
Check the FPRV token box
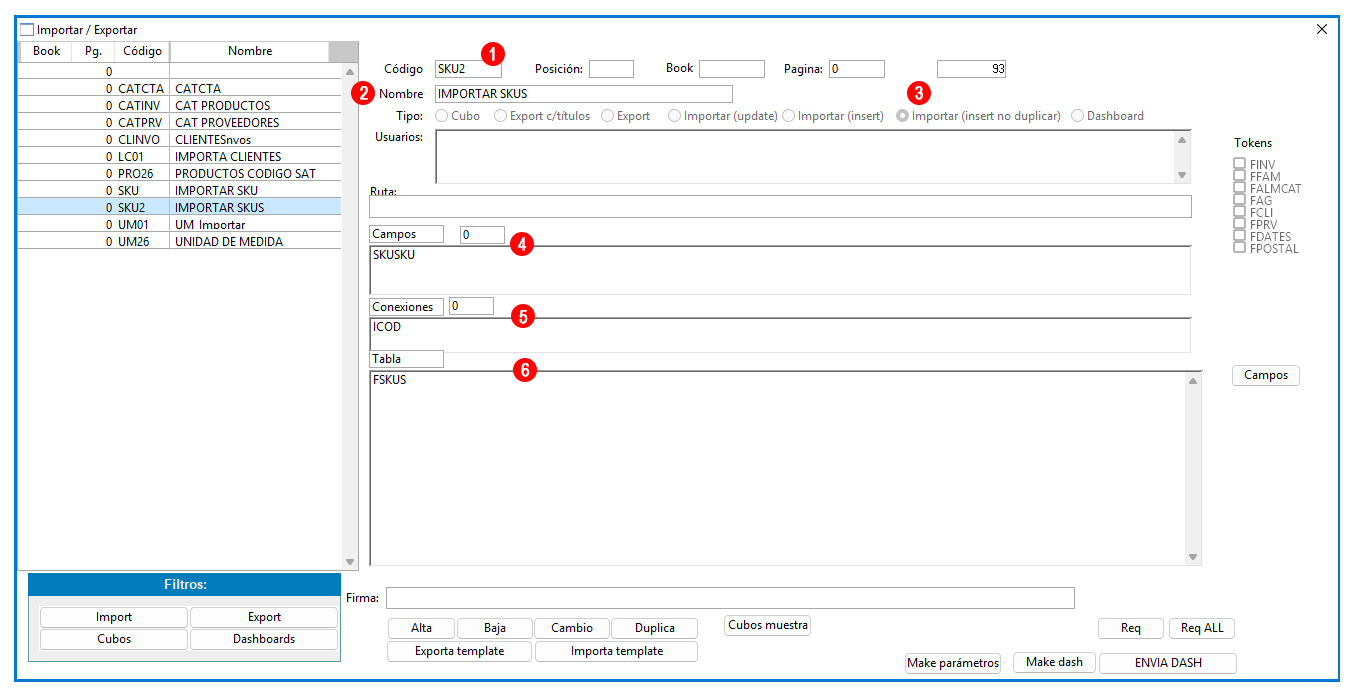click(1240, 224)
